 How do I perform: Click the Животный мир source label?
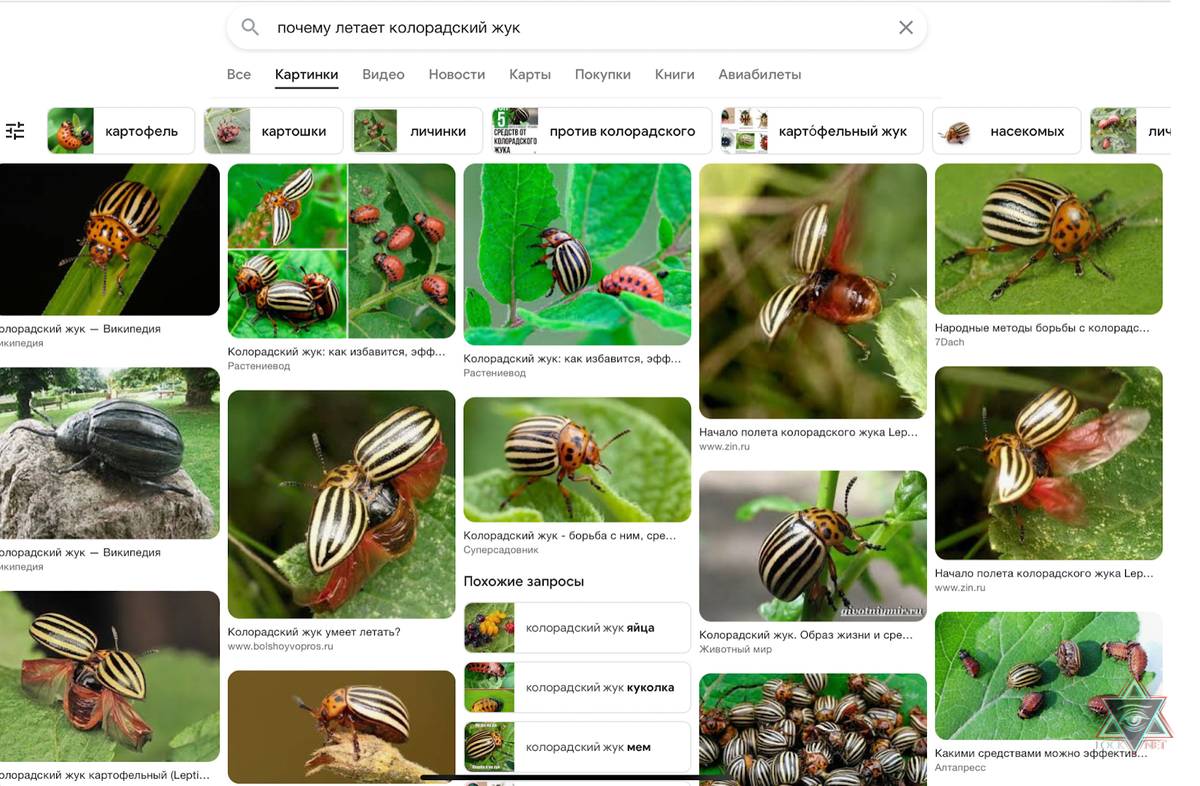point(735,650)
